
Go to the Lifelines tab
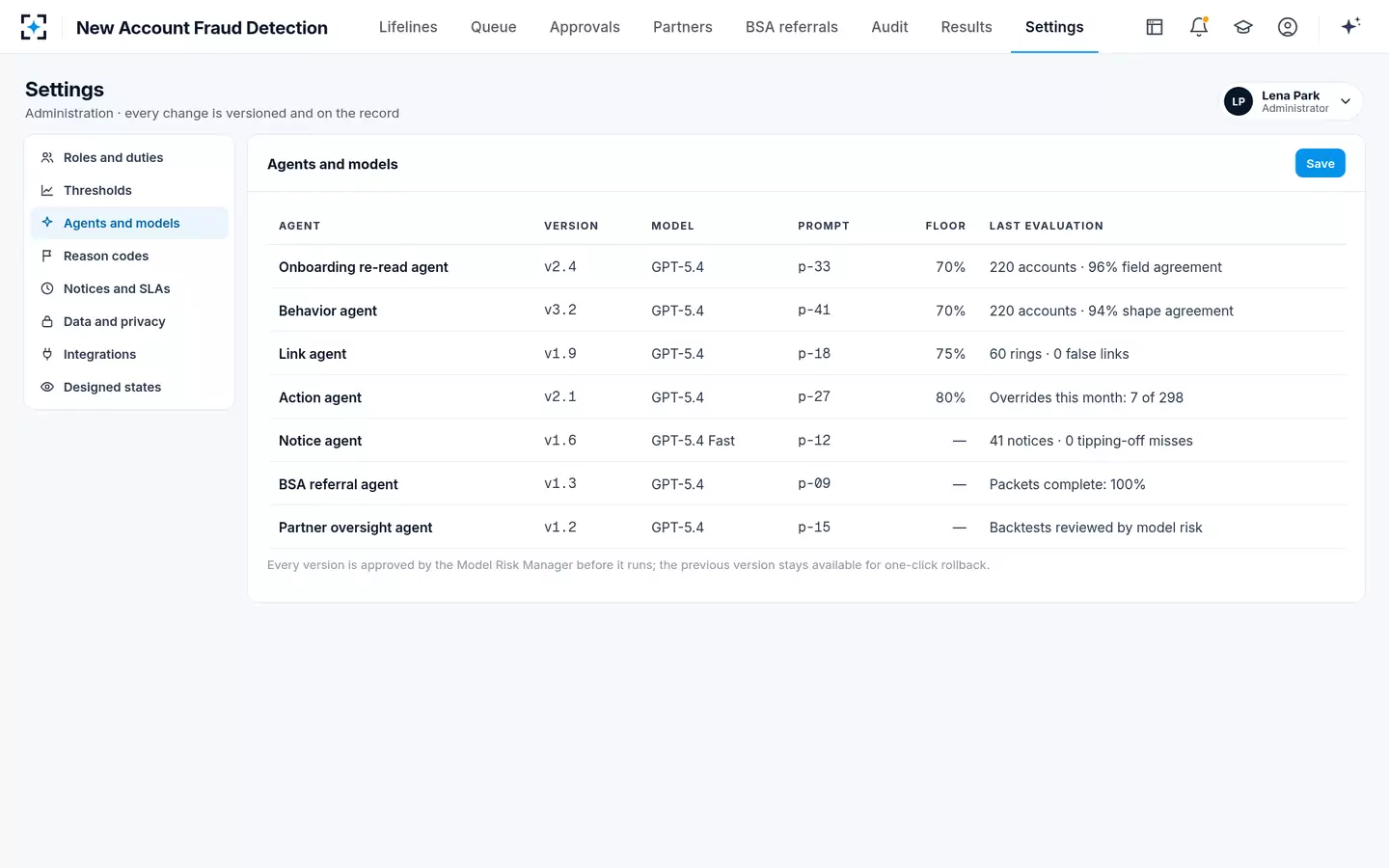pyautogui.click(x=408, y=27)
